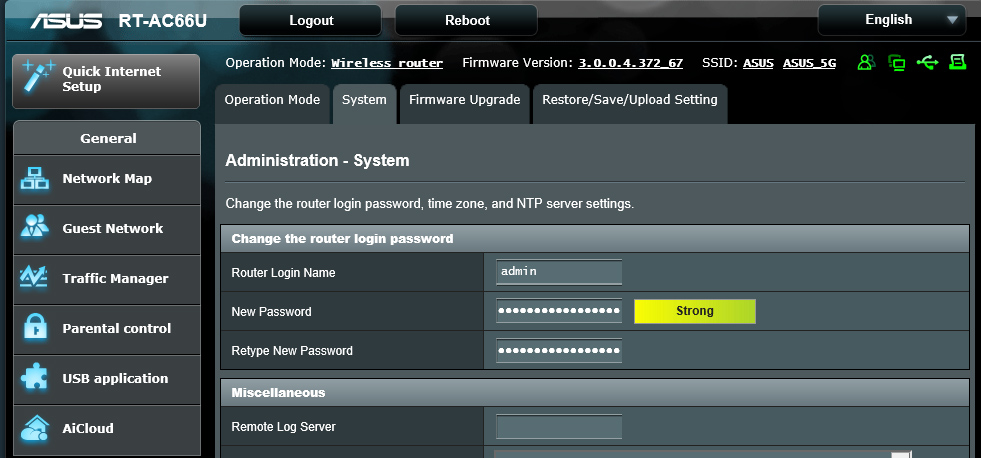The width and height of the screenshot is (981, 458).
Task: Go to Restore/Save/Upload Setting tab
Action: click(629, 100)
